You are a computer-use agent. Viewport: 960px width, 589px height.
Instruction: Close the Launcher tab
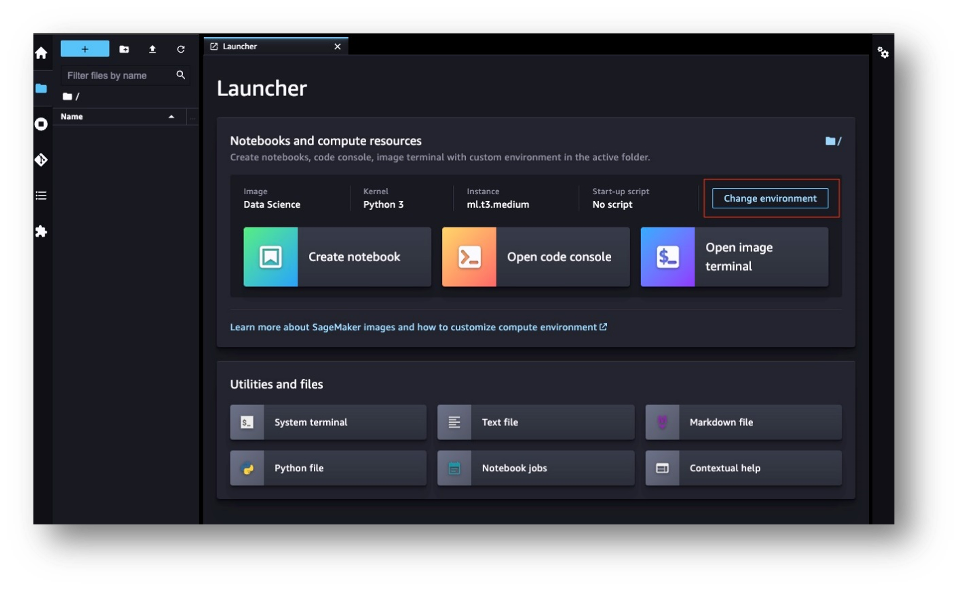click(337, 47)
